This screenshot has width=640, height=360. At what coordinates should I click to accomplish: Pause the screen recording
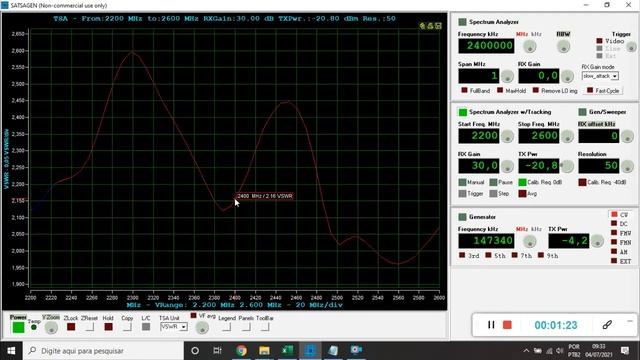click(491, 325)
